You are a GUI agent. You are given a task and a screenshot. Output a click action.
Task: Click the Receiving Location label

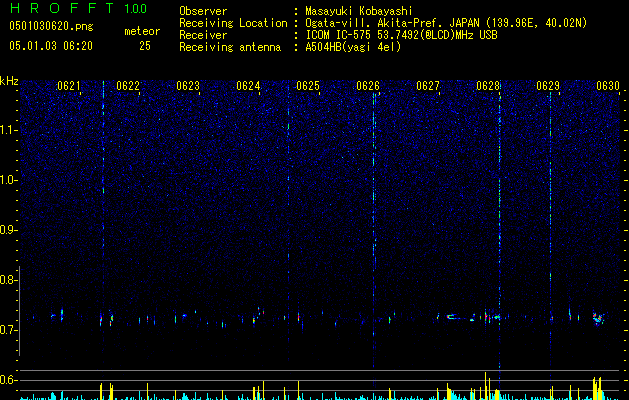pyautogui.click(x=233, y=23)
